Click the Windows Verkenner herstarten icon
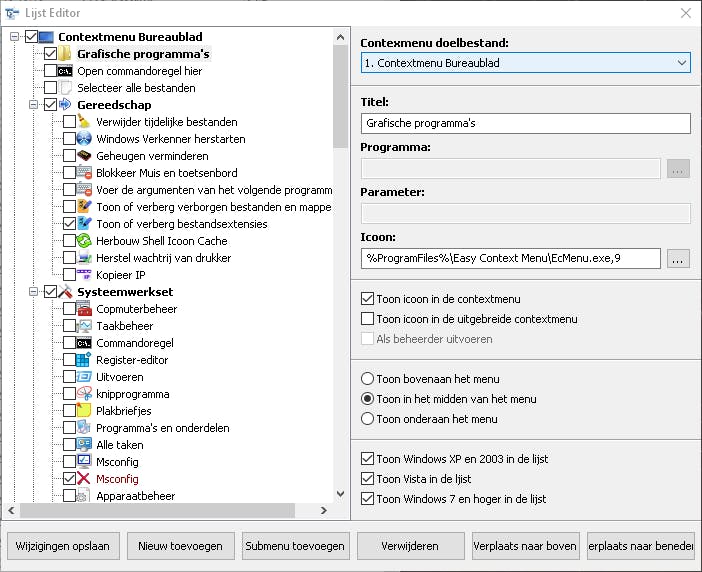This screenshot has height=572, width=702. click(x=85, y=139)
